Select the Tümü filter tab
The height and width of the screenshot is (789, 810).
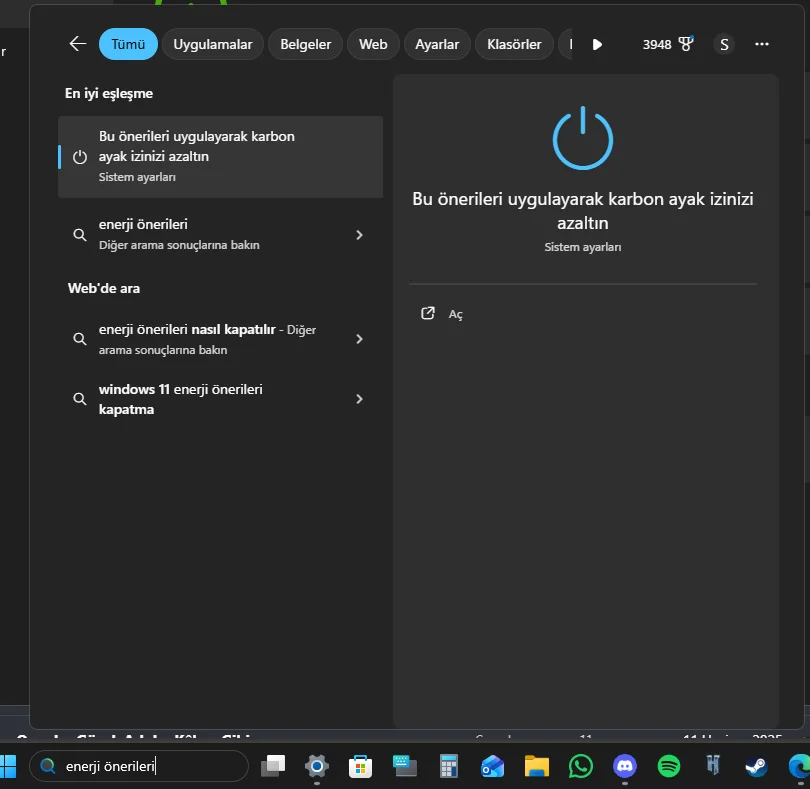click(x=128, y=44)
